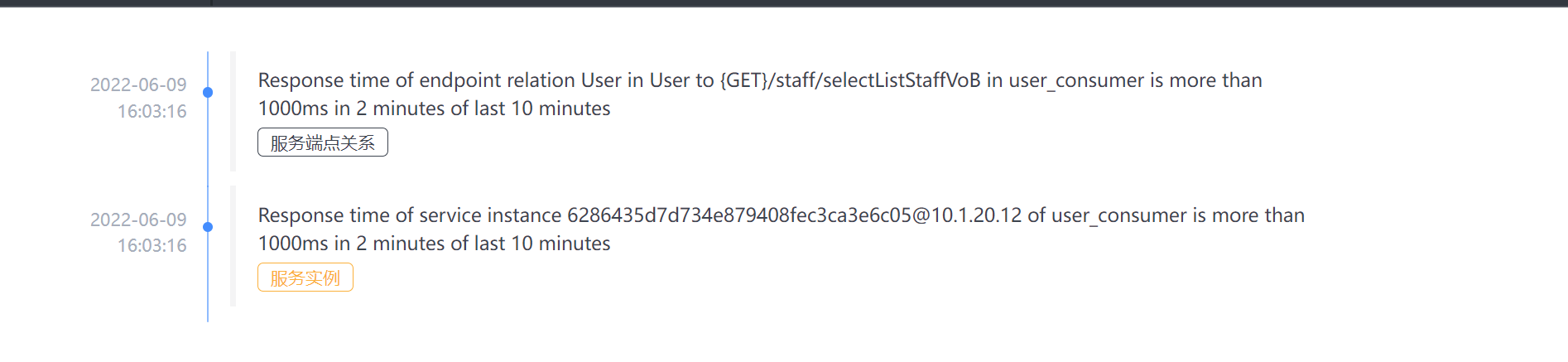Click the gray bar beside the endpoint alarm

click(233, 111)
